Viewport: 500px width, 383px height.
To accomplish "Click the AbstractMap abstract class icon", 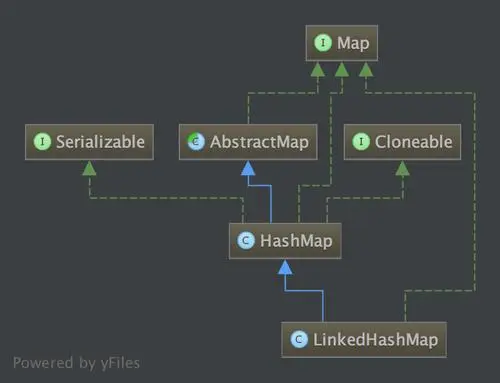I will [196, 142].
